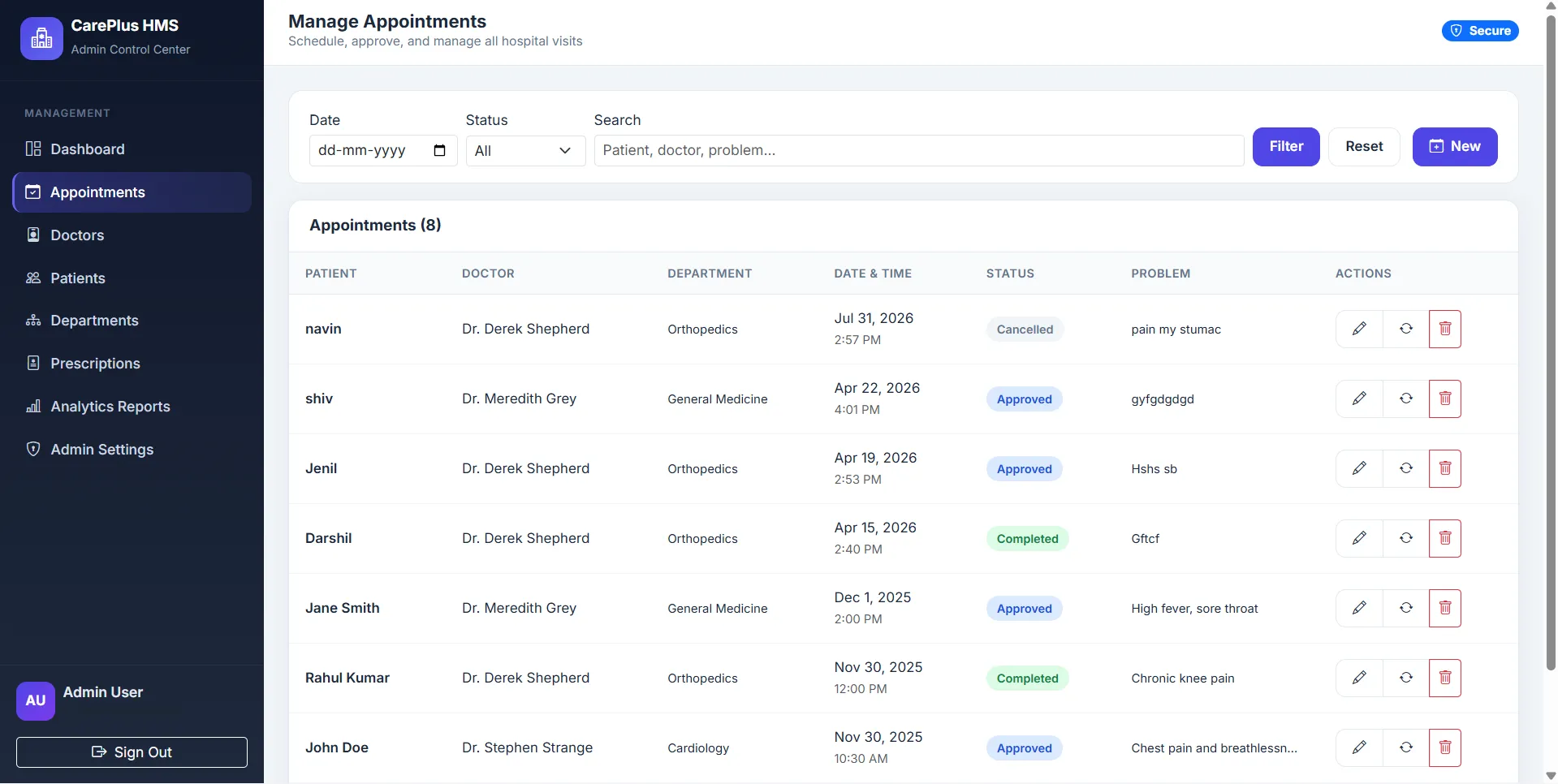Click the Approved status badge for shiv
1558x784 pixels.
pyautogui.click(x=1025, y=399)
